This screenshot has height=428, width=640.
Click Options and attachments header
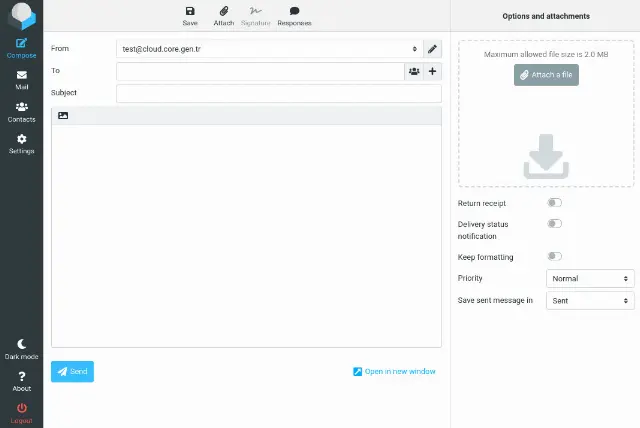click(x=546, y=16)
